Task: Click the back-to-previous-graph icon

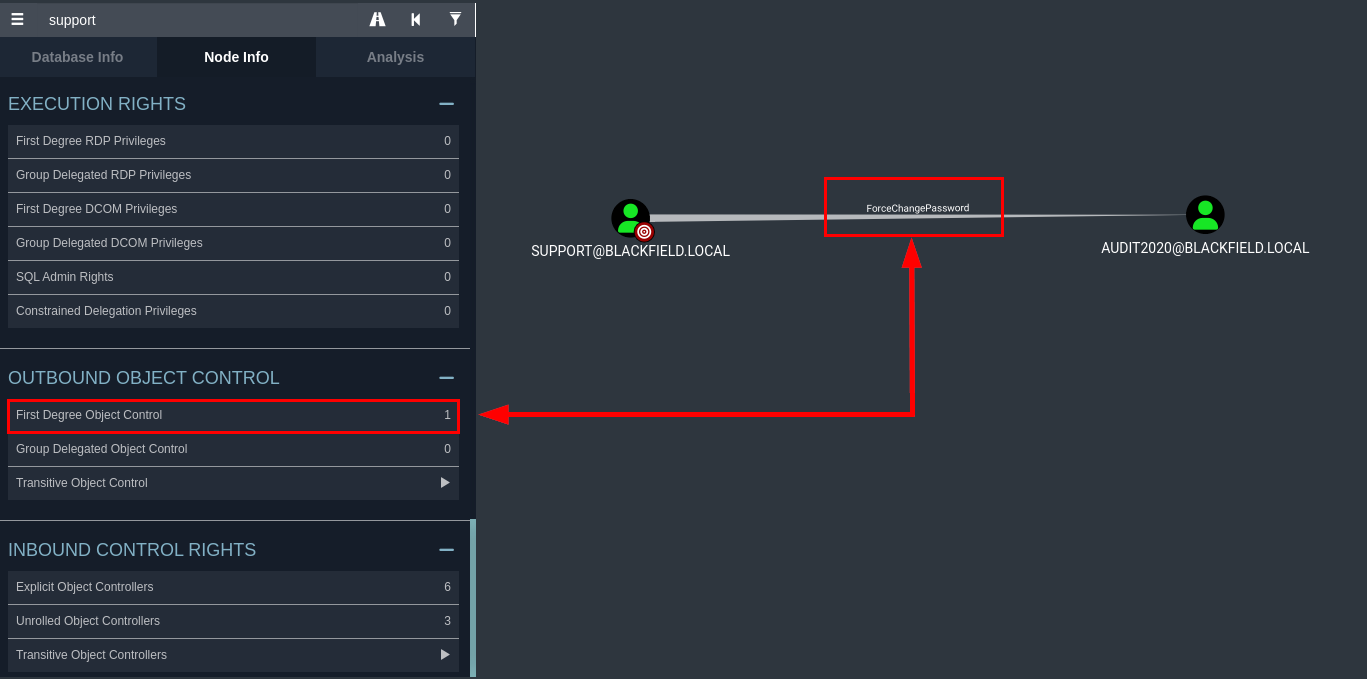Action: [x=416, y=19]
